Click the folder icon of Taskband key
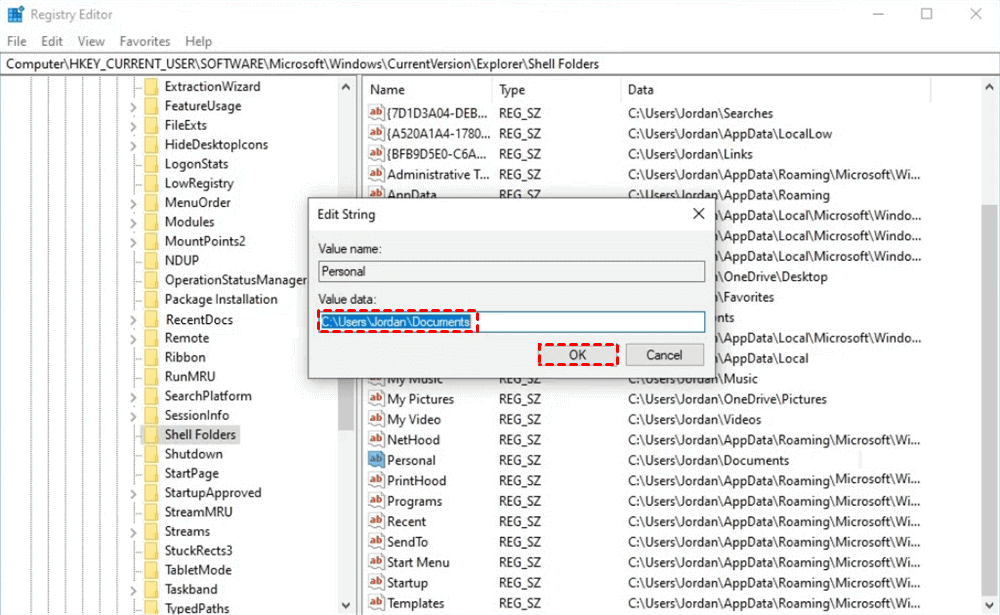Image resolution: width=1000 pixels, height=615 pixels. click(x=151, y=589)
